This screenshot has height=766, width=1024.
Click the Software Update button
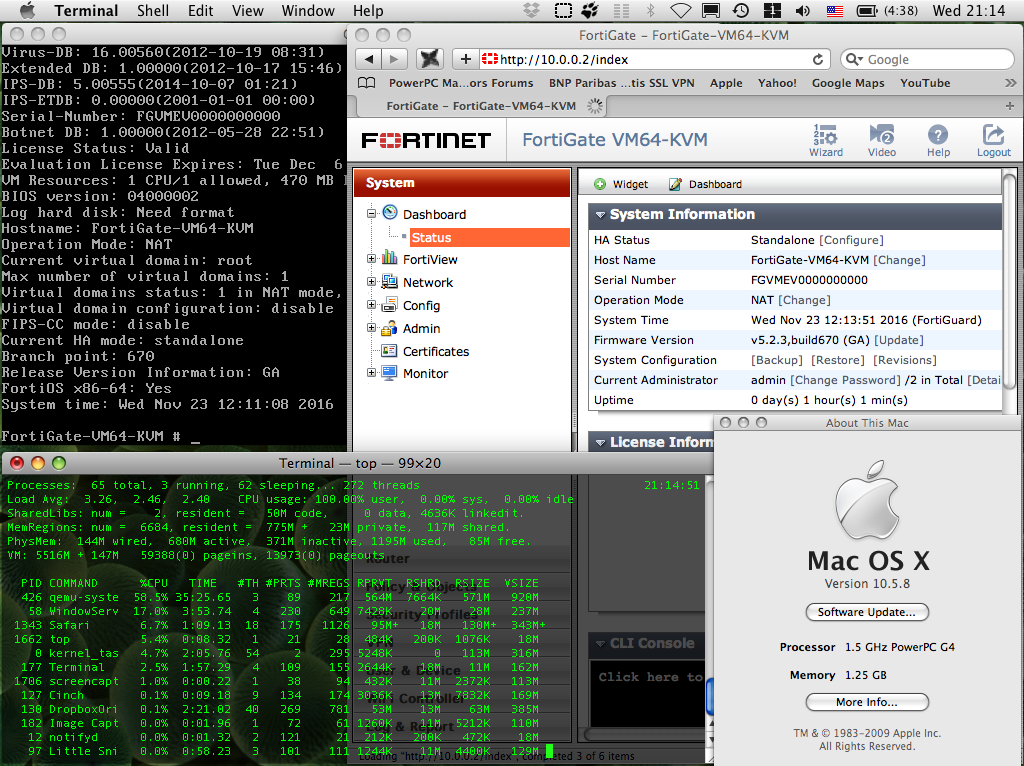[867, 612]
